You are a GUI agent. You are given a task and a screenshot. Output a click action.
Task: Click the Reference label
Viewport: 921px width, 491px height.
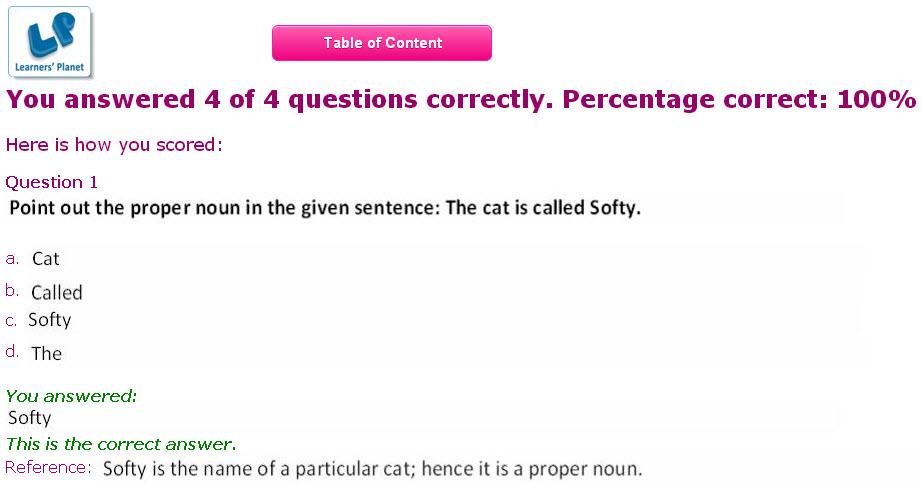point(48,468)
